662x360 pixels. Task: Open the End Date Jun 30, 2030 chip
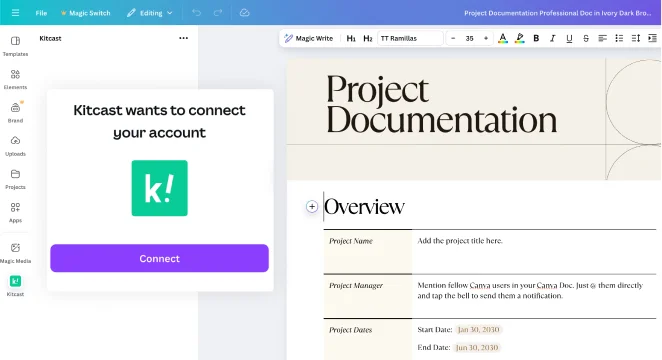(x=477, y=348)
